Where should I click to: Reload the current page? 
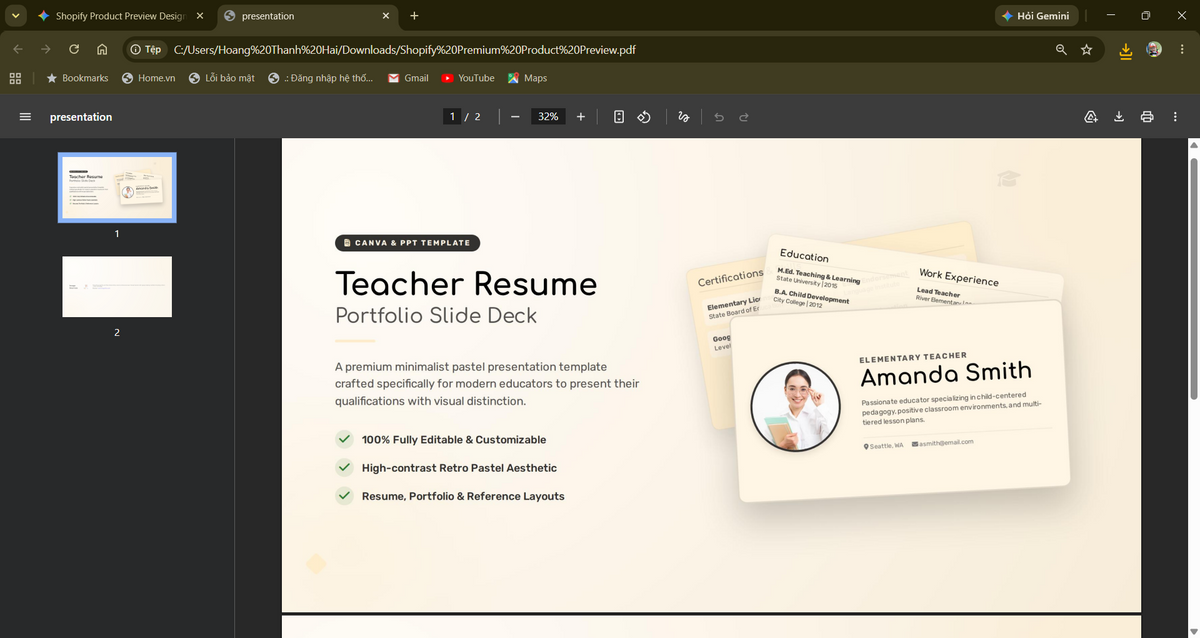point(74,49)
